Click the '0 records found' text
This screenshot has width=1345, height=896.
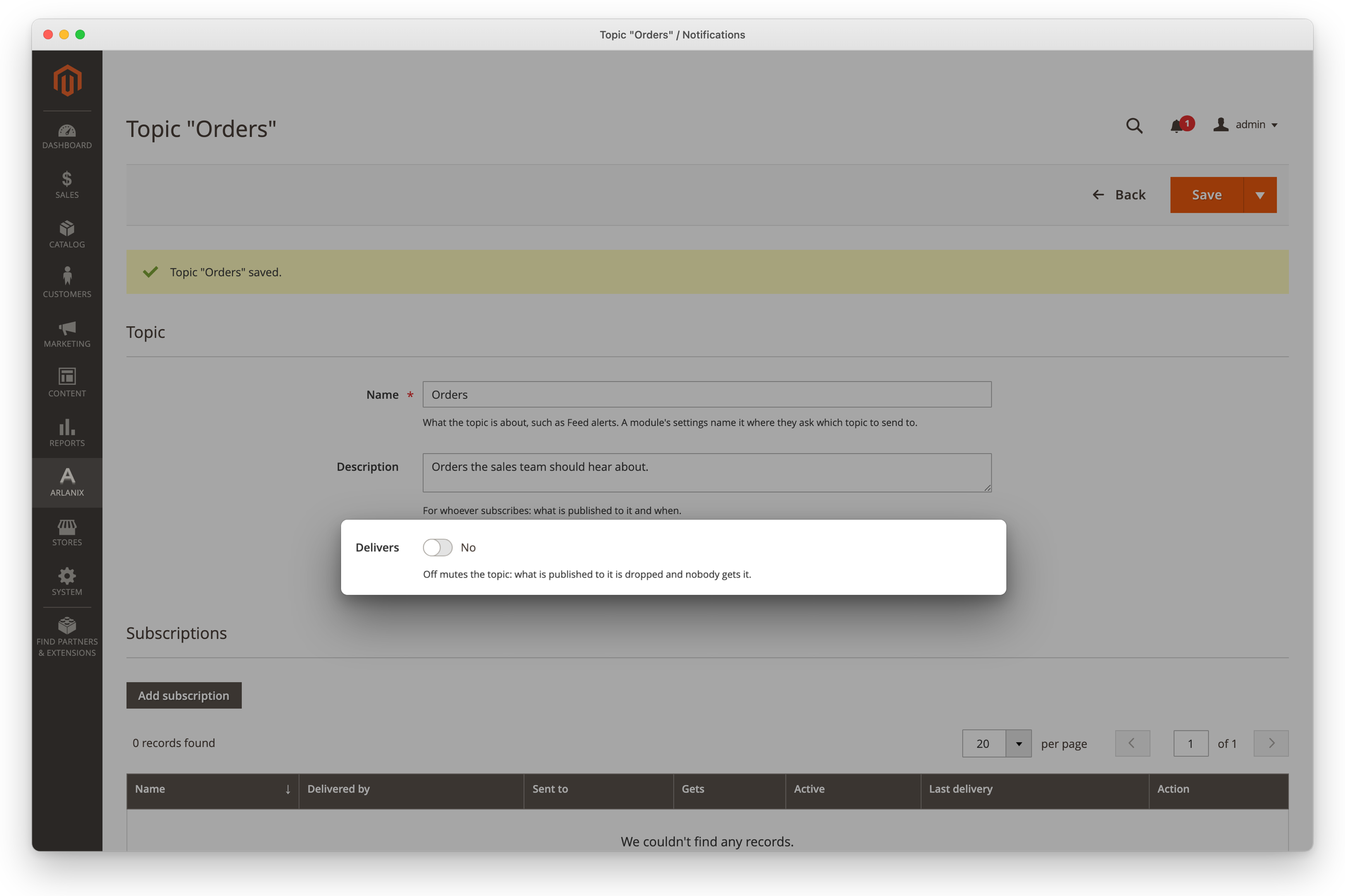pos(174,743)
